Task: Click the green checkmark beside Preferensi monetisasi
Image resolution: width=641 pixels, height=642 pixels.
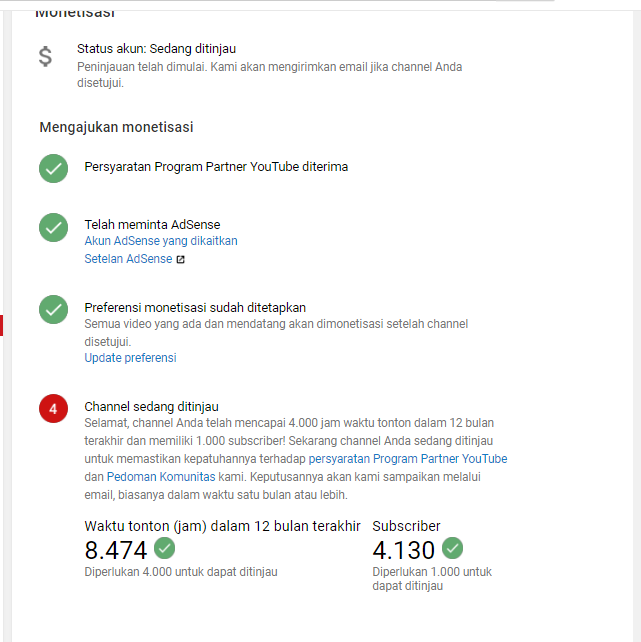Action: (x=53, y=310)
